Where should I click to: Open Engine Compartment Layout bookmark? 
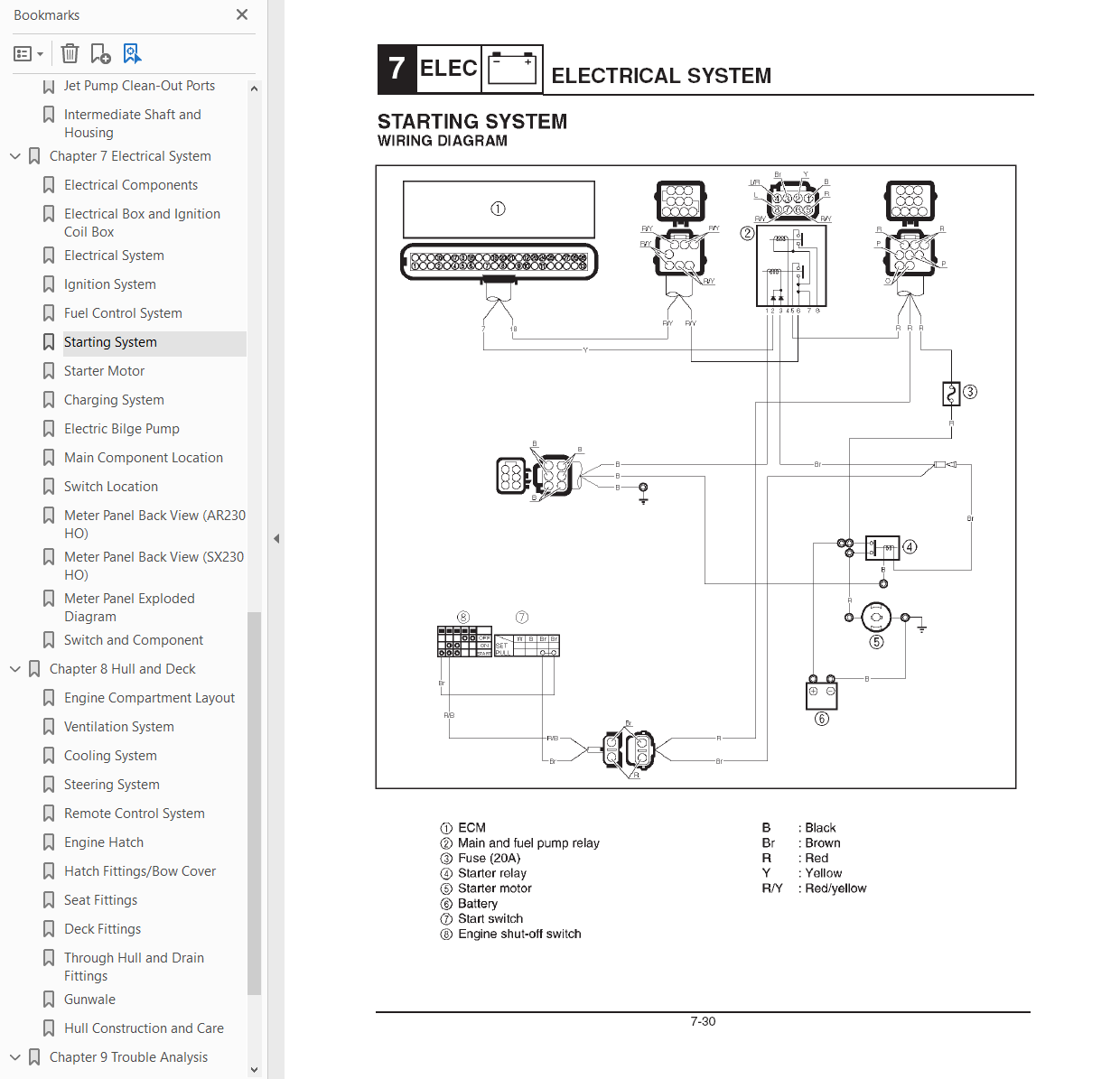point(149,698)
